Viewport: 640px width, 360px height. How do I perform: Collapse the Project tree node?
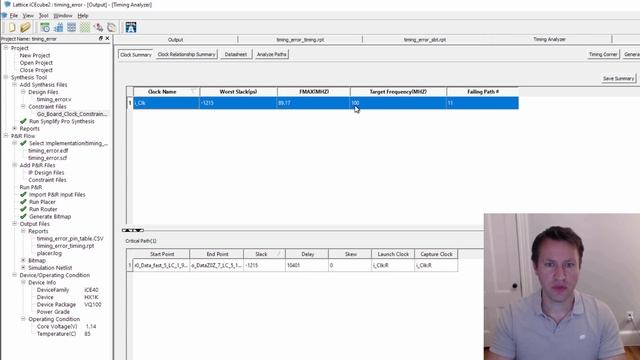point(6,48)
